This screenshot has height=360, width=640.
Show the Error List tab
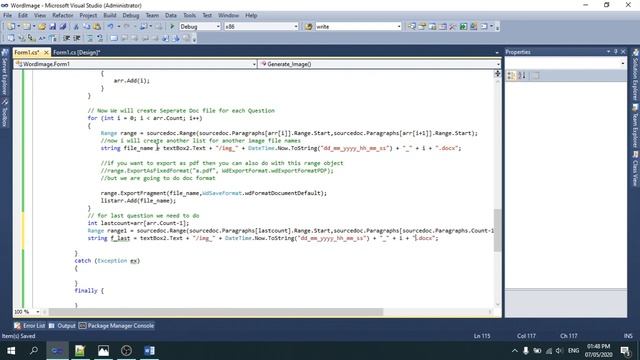coord(30,326)
